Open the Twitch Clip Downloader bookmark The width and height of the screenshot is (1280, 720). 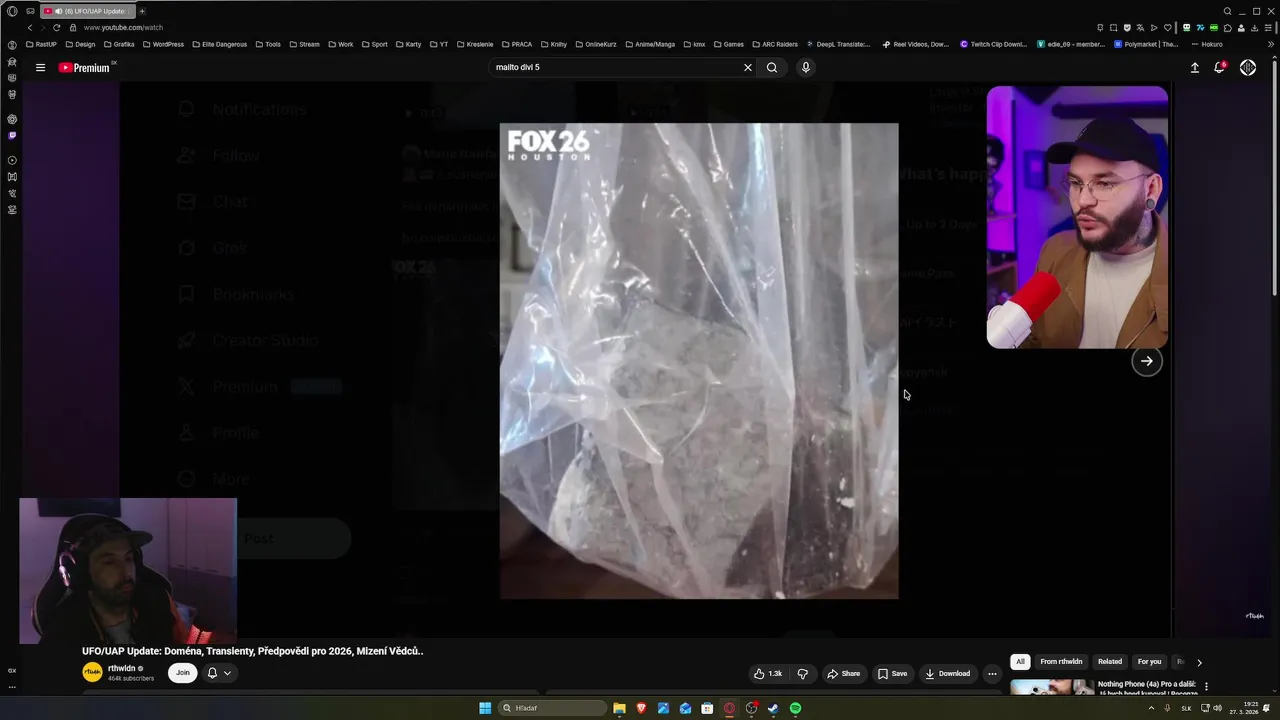coord(994,44)
